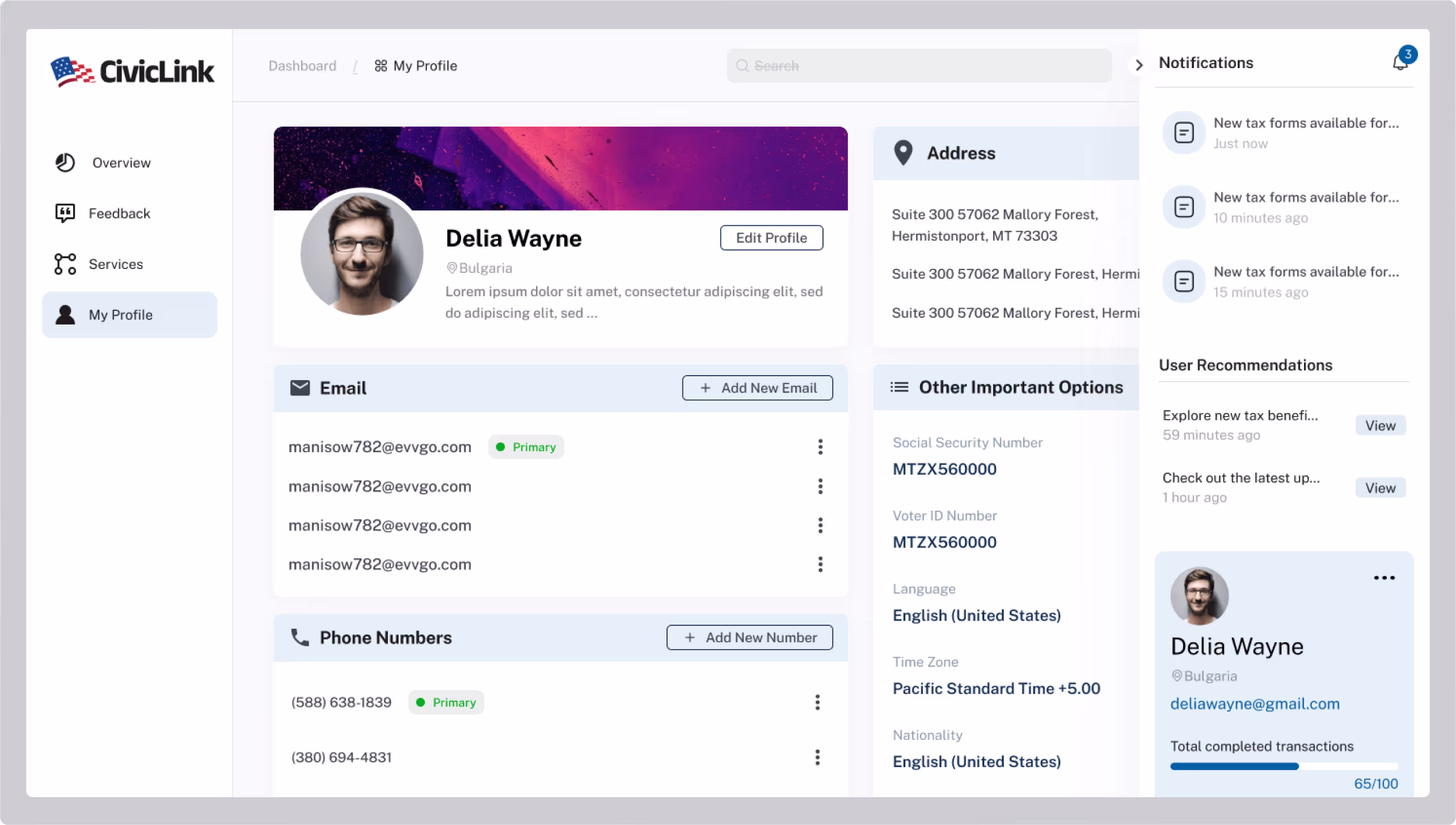Click the Edit Profile button
The image size is (1456, 825).
click(x=771, y=238)
